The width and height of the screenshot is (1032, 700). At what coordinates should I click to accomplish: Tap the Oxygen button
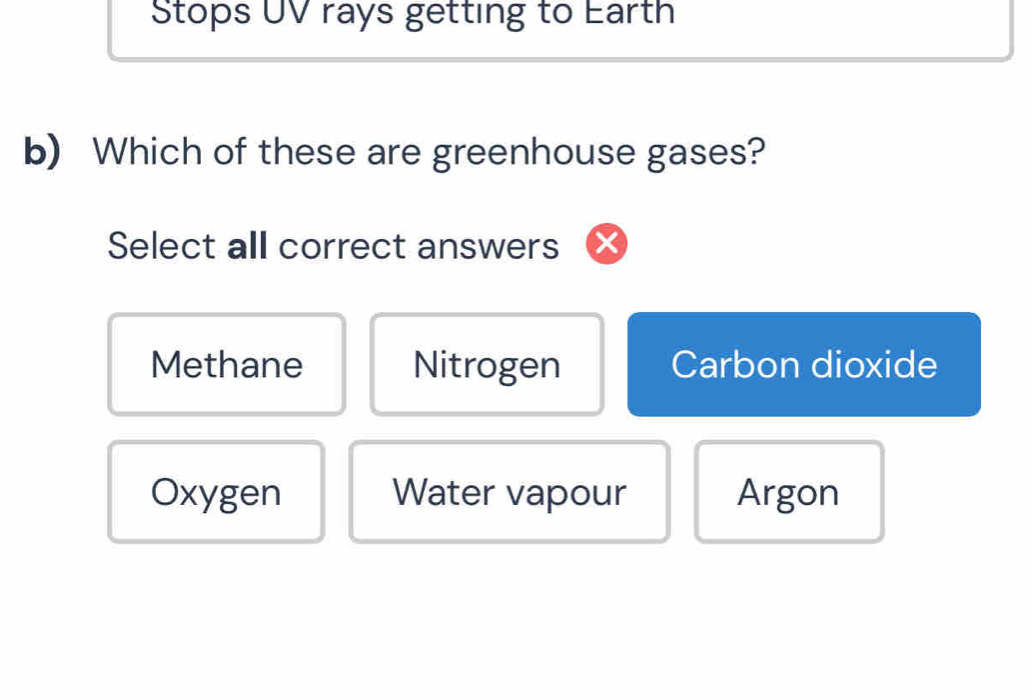(x=216, y=492)
